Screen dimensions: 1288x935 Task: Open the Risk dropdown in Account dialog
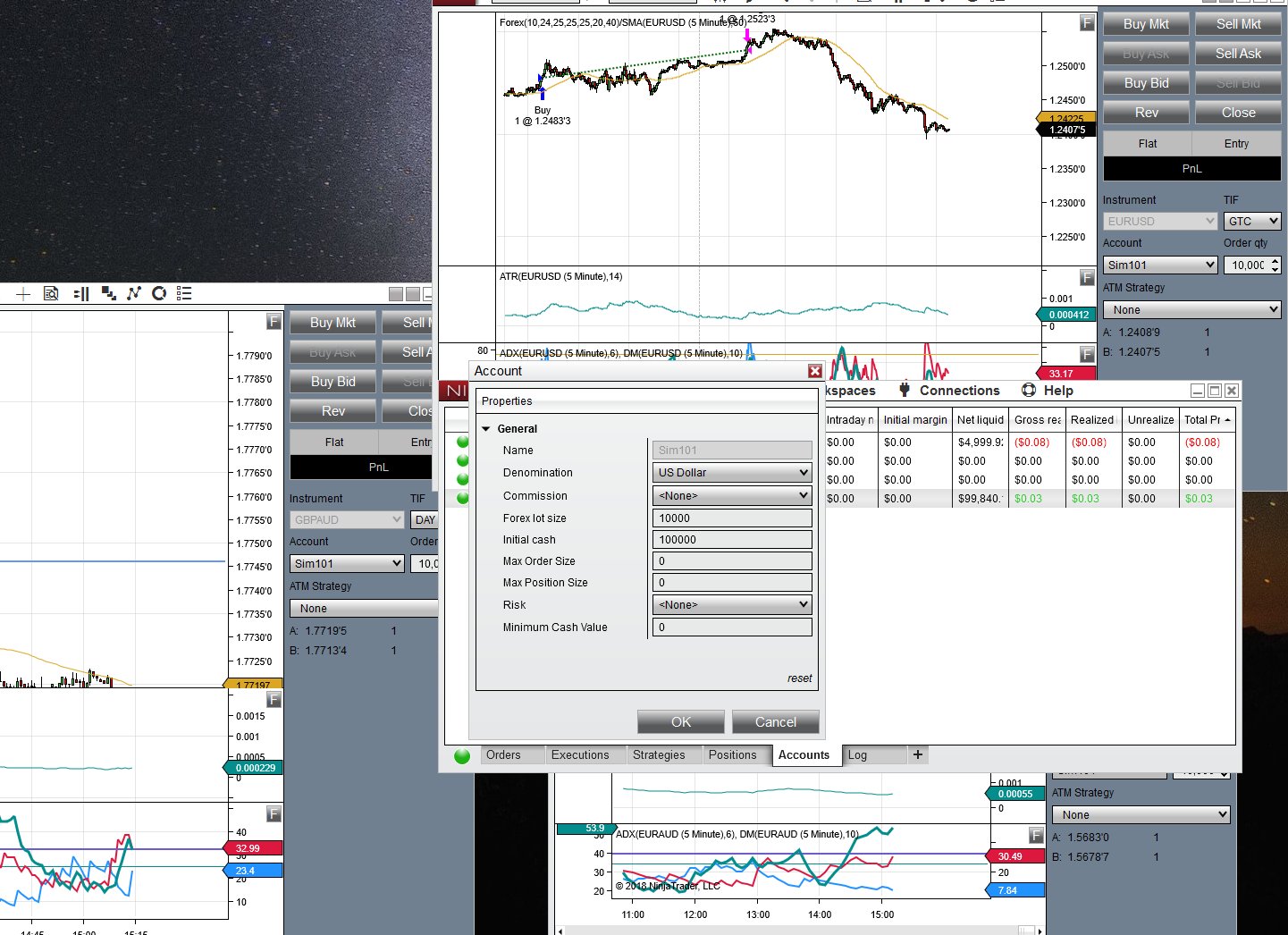[x=732, y=605]
